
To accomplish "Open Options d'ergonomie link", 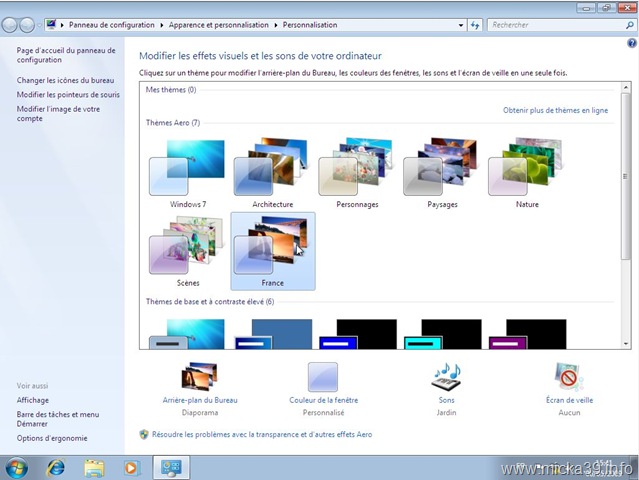I will (52, 438).
